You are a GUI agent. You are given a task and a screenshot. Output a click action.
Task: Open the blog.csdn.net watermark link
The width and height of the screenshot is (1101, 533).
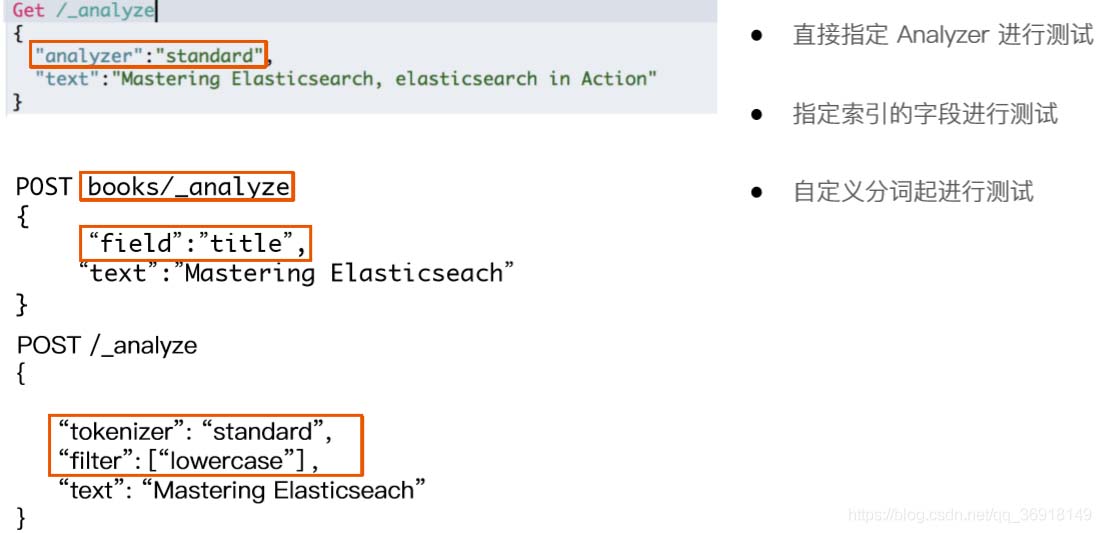tap(969, 515)
